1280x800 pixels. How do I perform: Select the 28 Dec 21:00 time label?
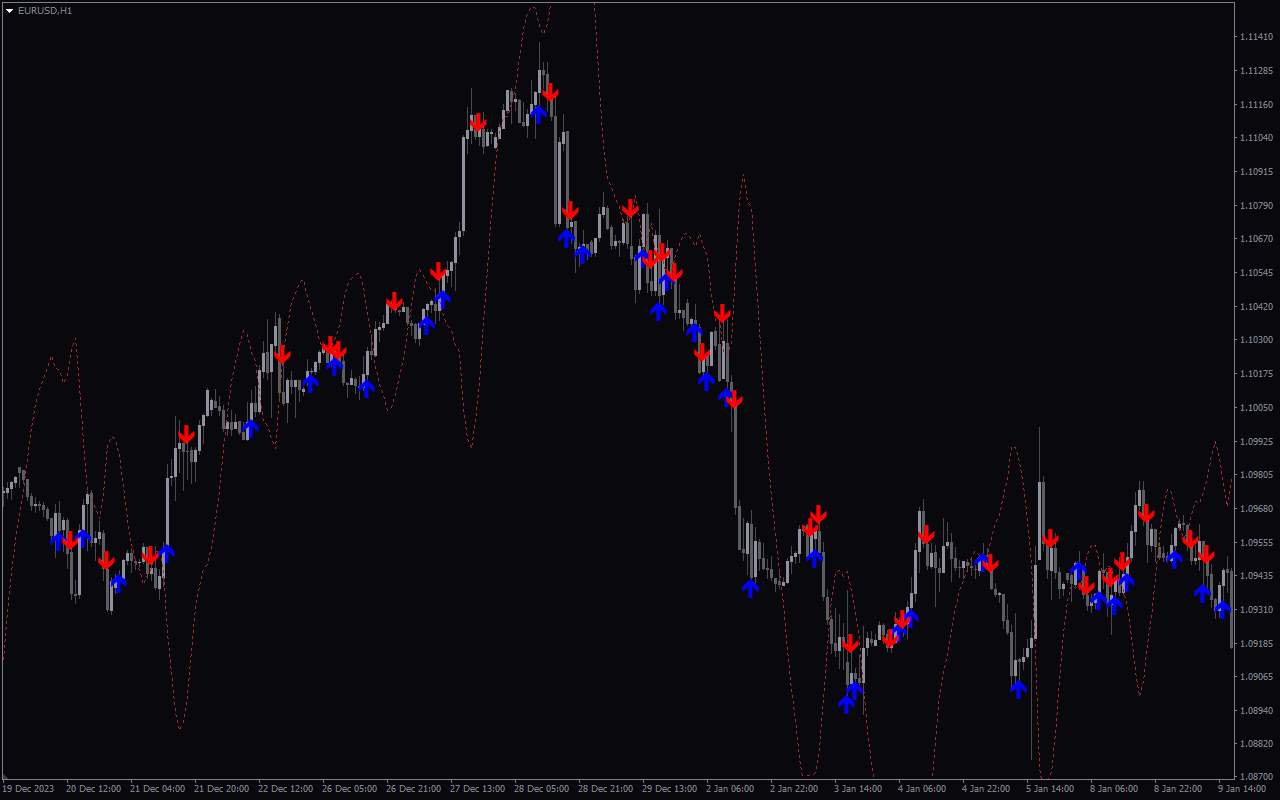tap(605, 789)
